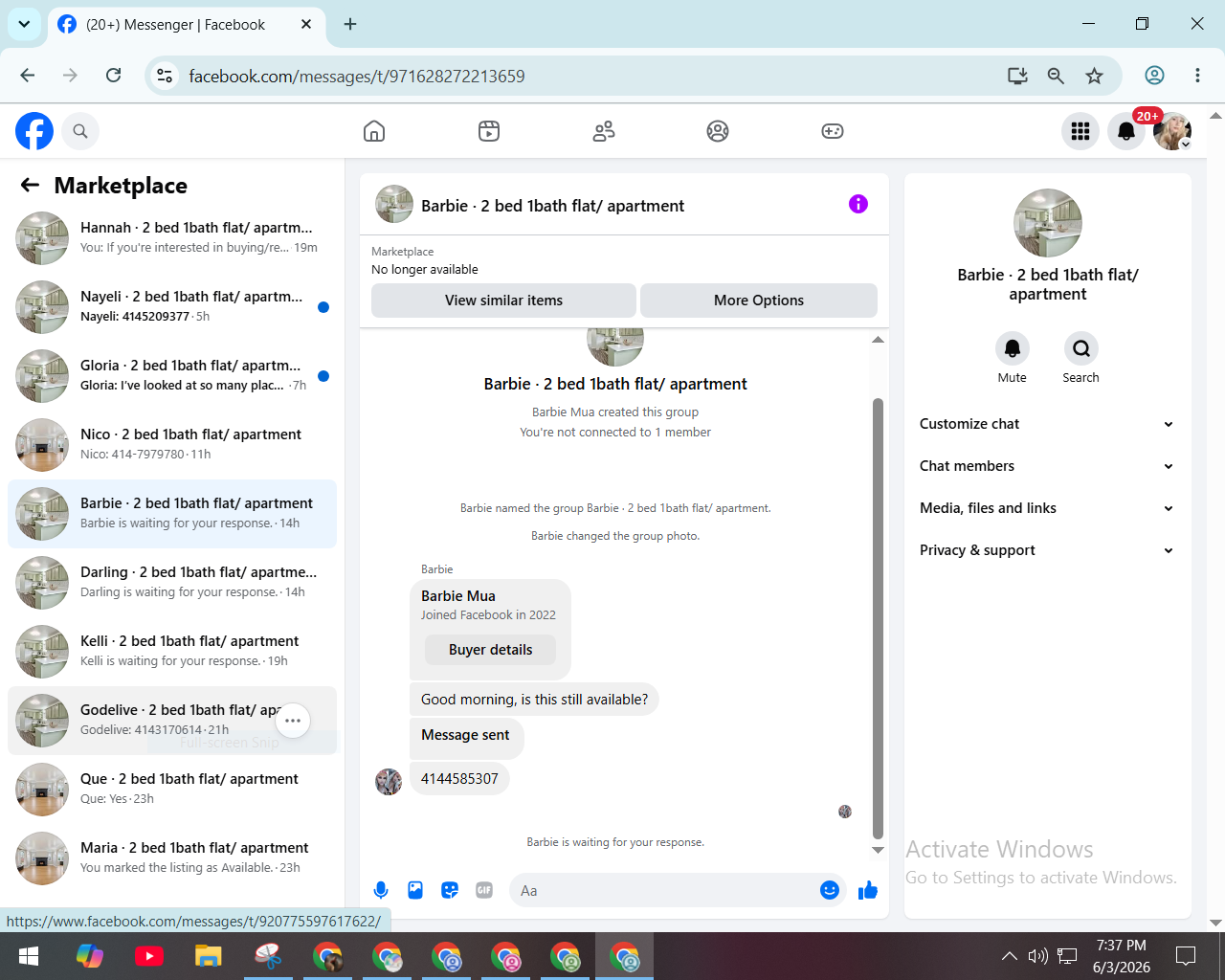
Task: Bookmark this tab with the star
Action: (1095, 76)
